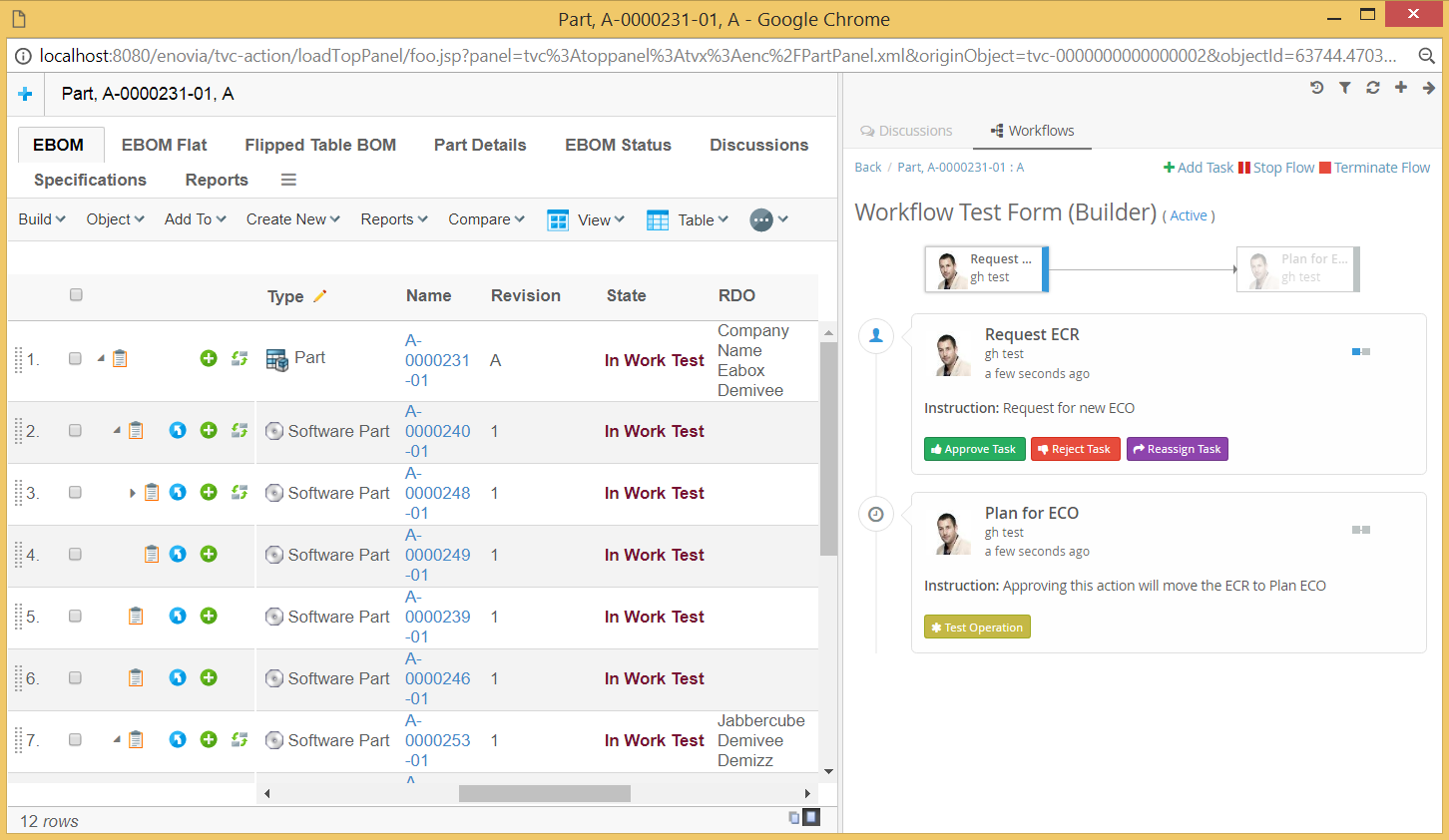This screenshot has height=840, width=1449.
Task: Open the Build dropdown menu
Action: click(42, 219)
